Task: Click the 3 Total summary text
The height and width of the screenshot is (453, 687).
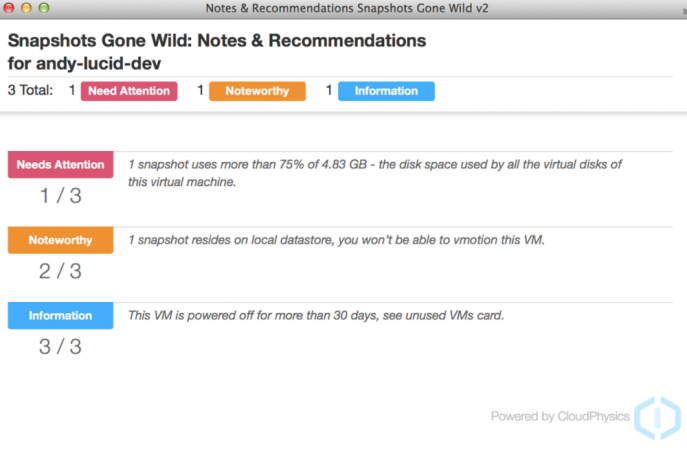Action: pyautogui.click(x=30, y=90)
